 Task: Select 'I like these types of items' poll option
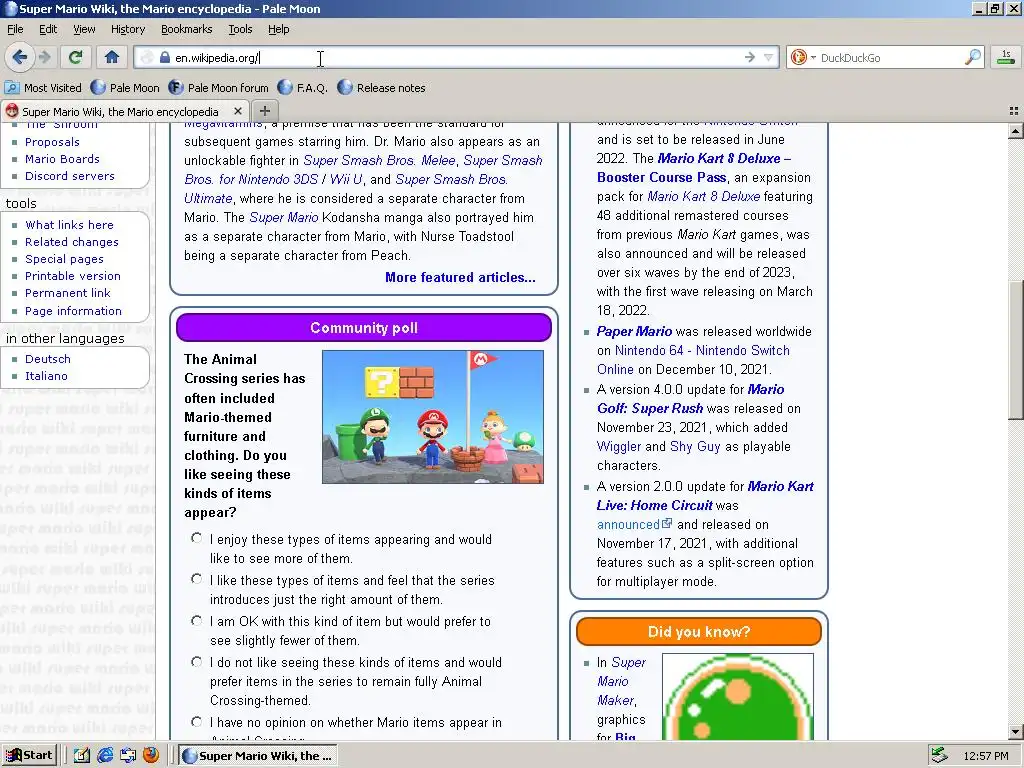click(197, 579)
